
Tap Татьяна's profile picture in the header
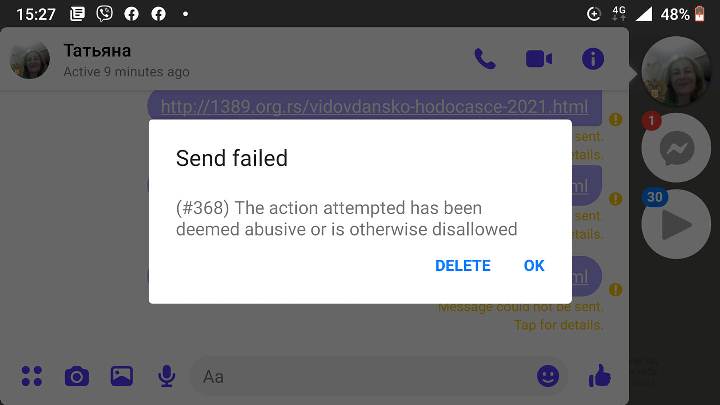click(x=30, y=60)
